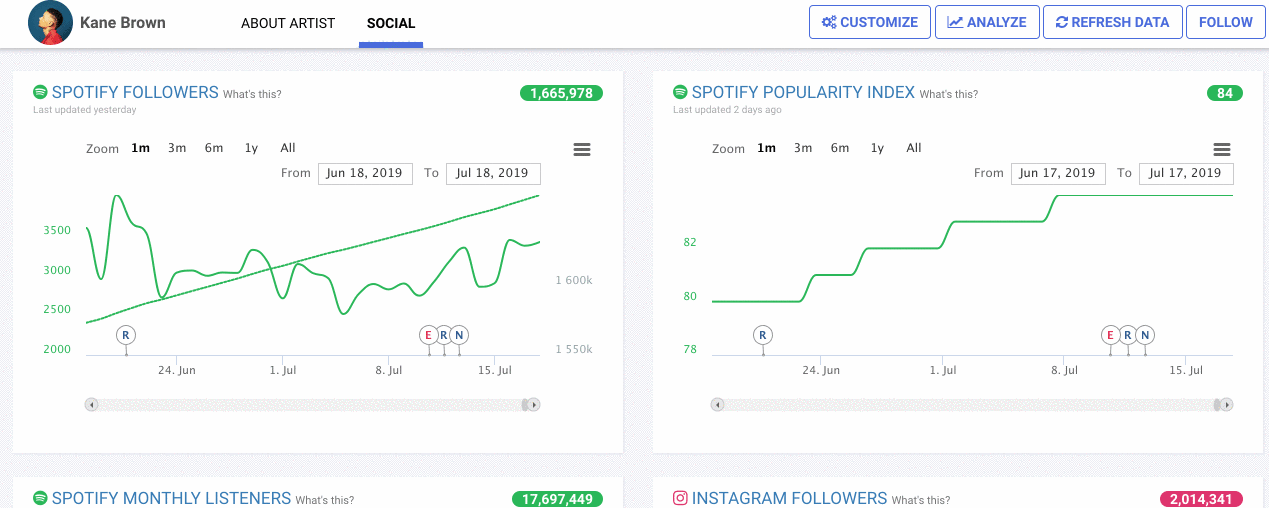Click the Followers From date field

pos(364,173)
